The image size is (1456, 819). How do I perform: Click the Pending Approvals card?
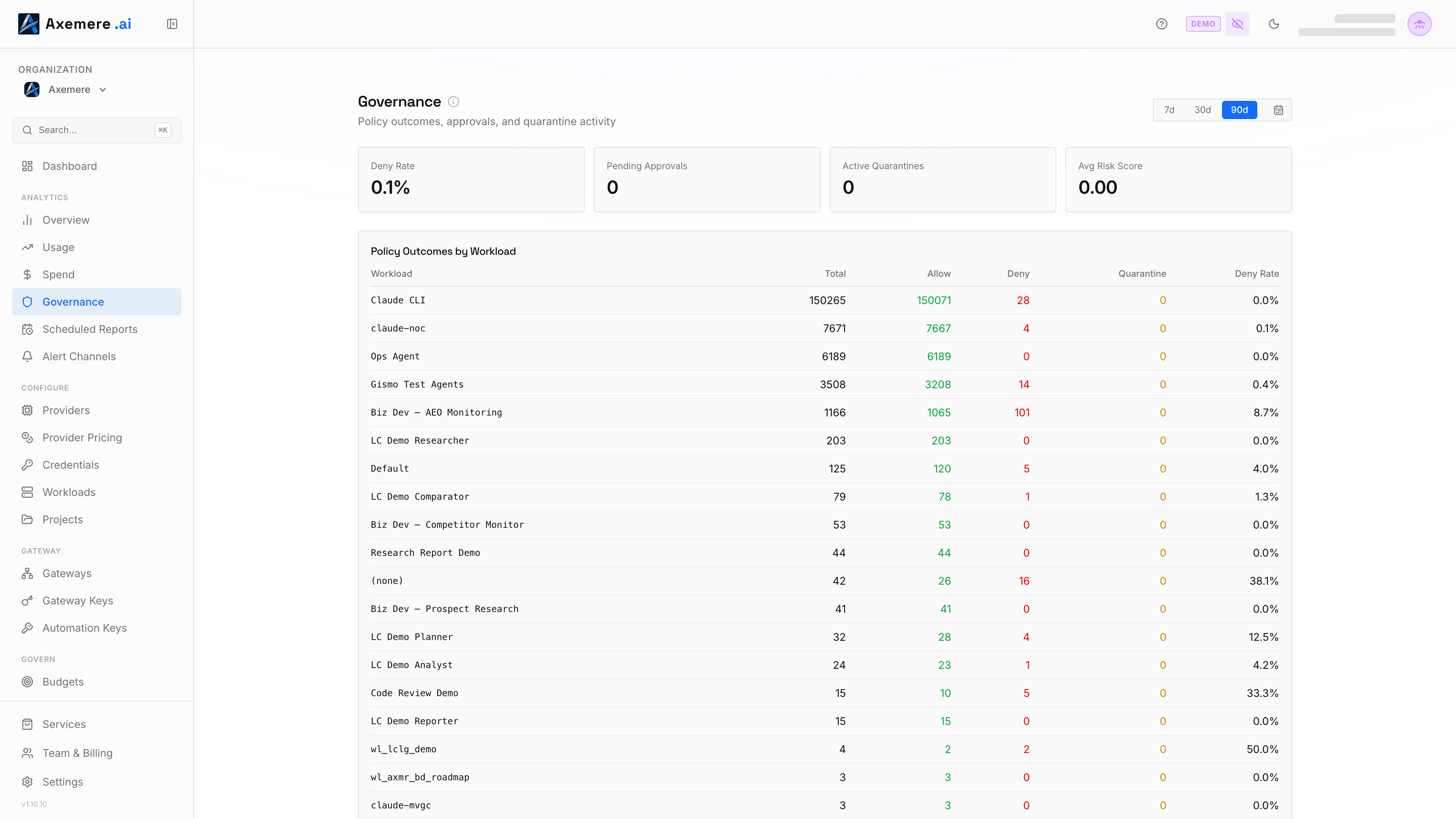click(x=706, y=180)
